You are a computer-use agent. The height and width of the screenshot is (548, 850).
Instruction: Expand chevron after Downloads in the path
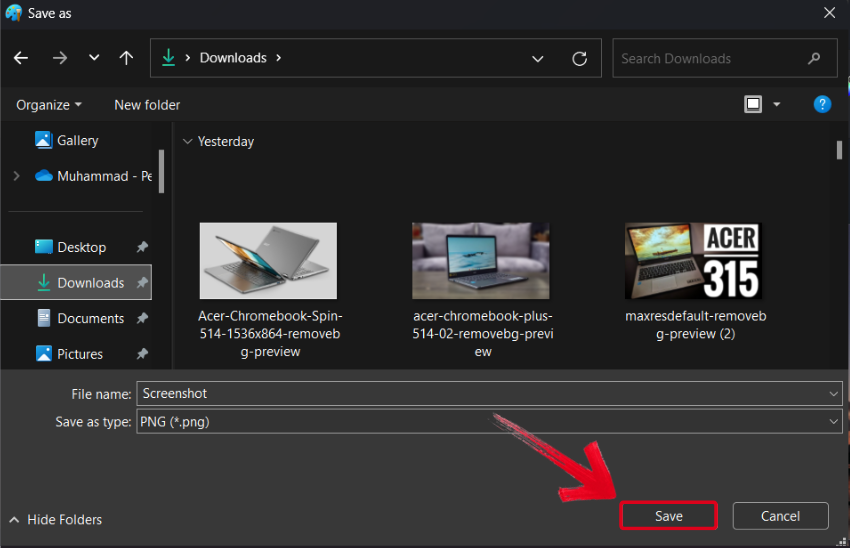[279, 57]
